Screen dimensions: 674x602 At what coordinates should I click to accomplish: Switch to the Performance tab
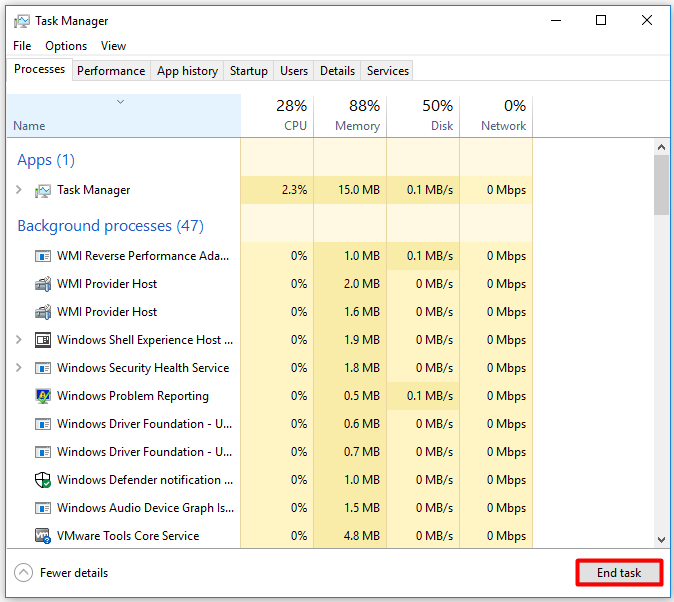pos(111,71)
